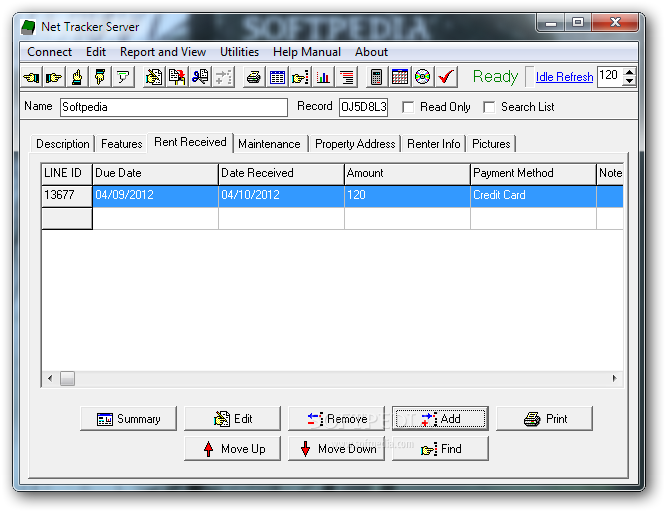Click the Find button

click(440, 449)
